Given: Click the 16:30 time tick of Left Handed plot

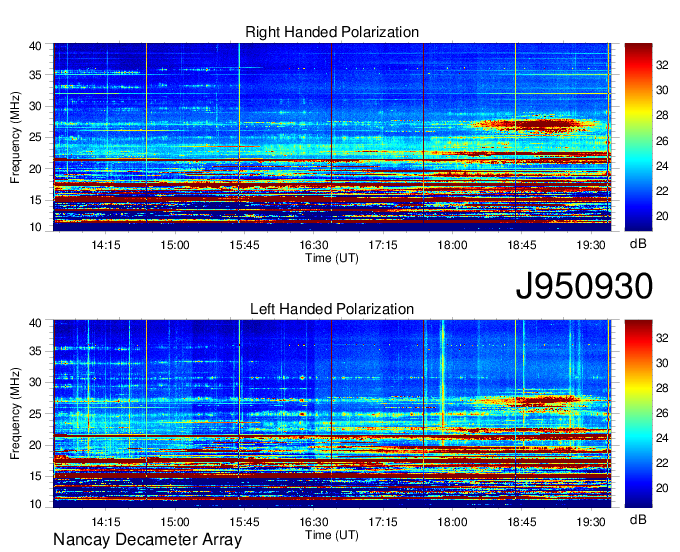Looking at the screenshot, I should [x=314, y=521].
